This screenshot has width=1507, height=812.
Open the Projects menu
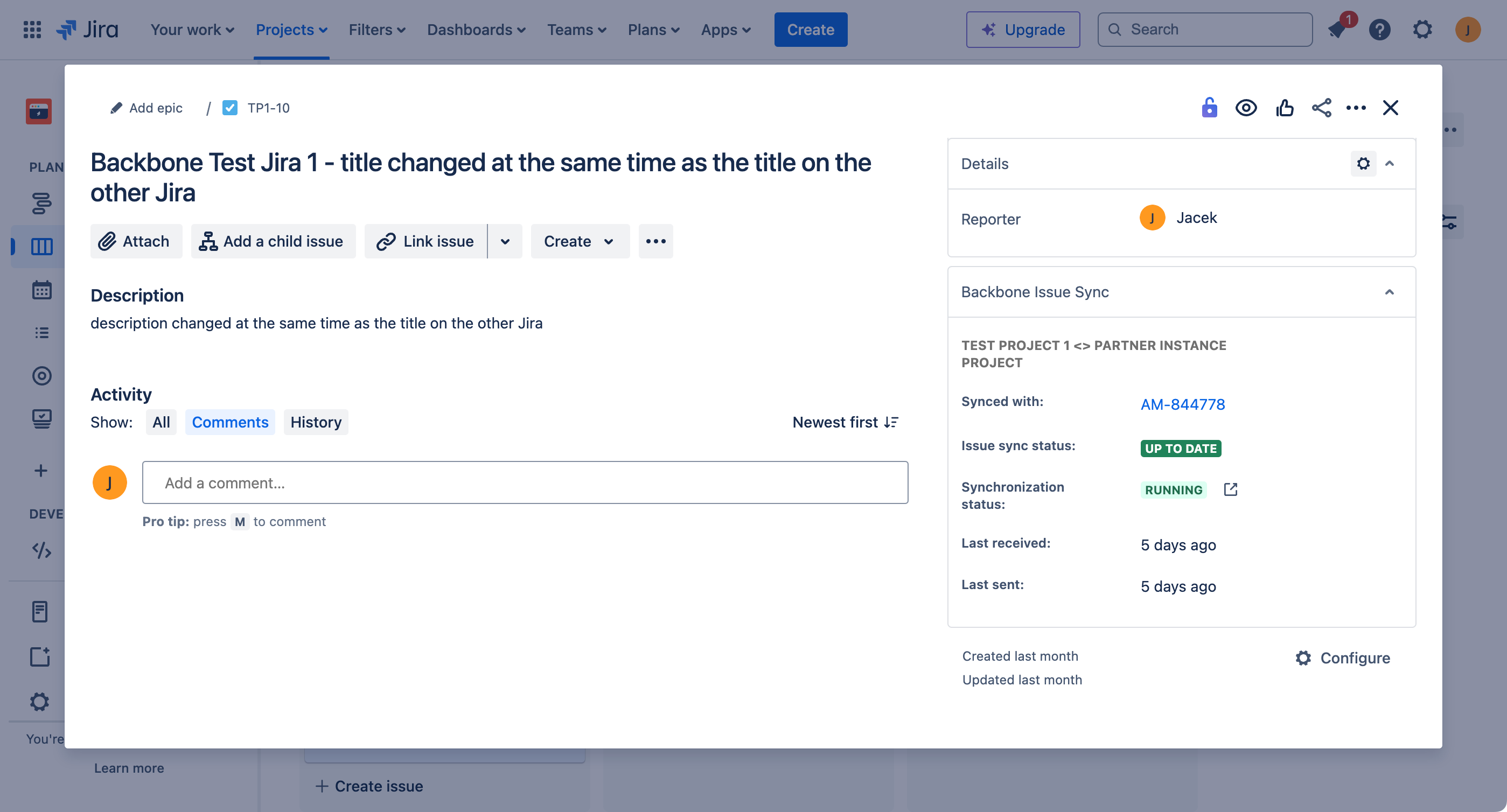click(291, 29)
